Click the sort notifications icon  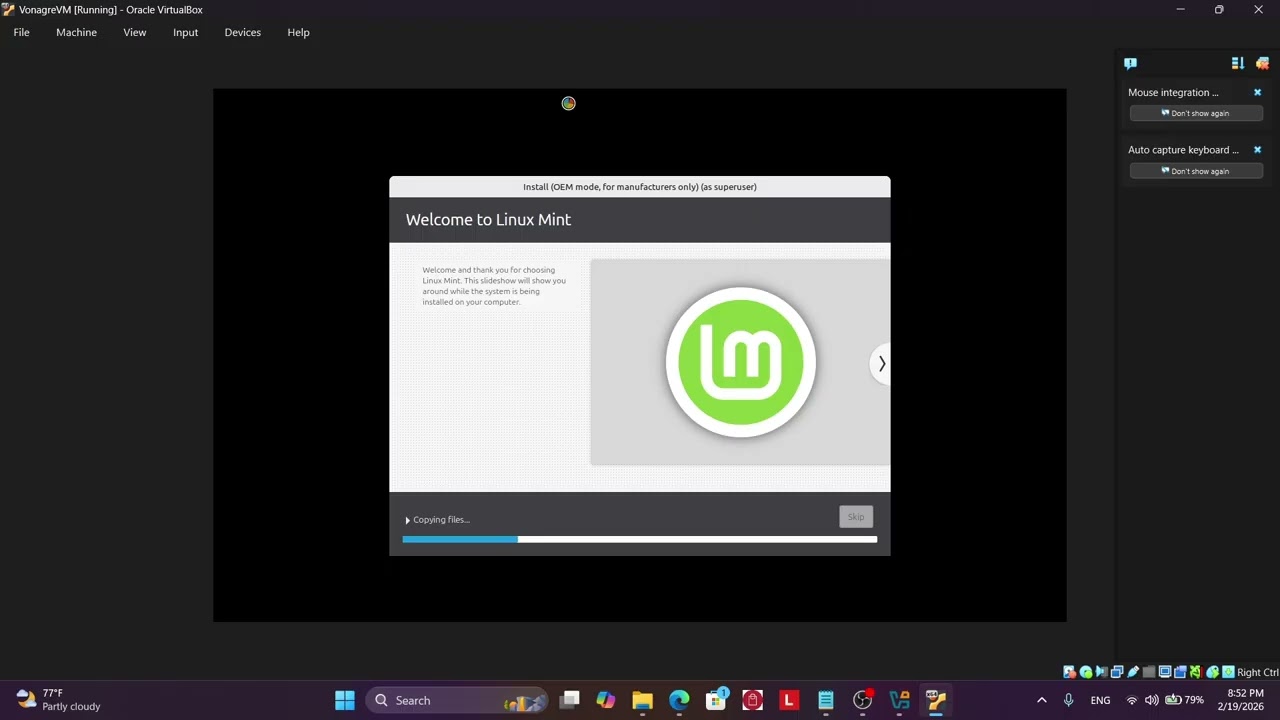[1237, 63]
